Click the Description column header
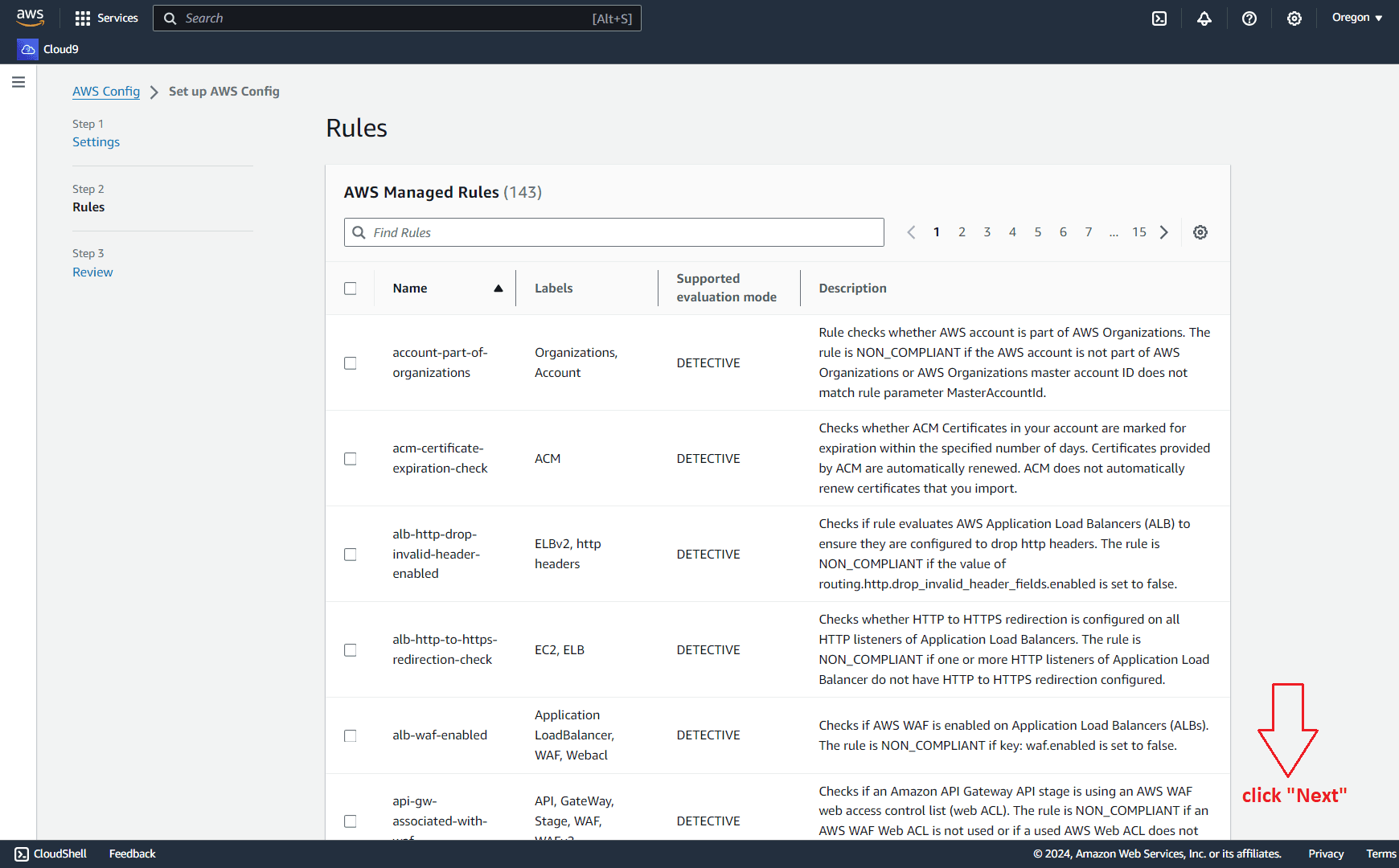This screenshot has width=1399, height=868. coord(852,289)
